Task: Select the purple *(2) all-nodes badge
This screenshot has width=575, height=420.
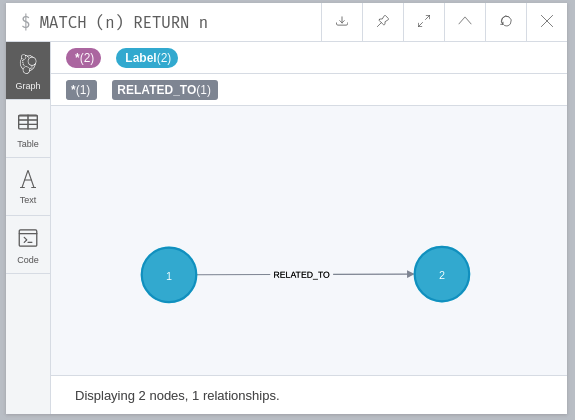Action: [x=83, y=58]
